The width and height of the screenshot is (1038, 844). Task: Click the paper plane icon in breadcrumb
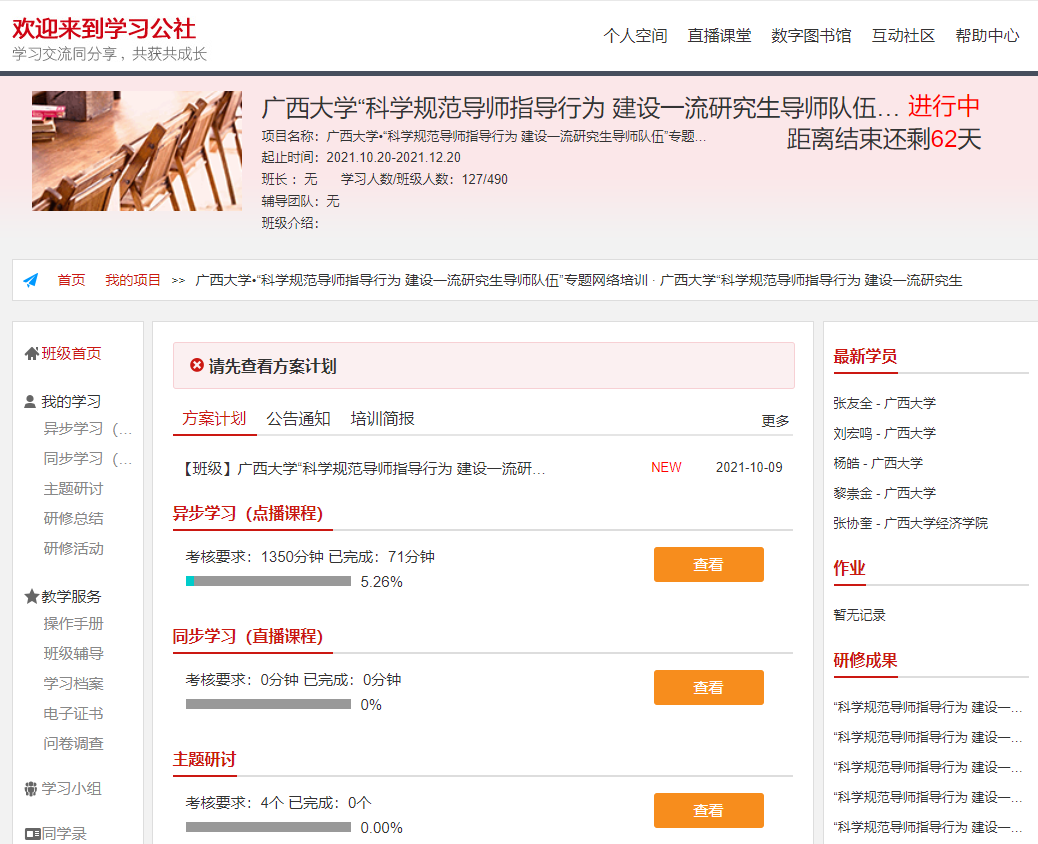click(31, 280)
